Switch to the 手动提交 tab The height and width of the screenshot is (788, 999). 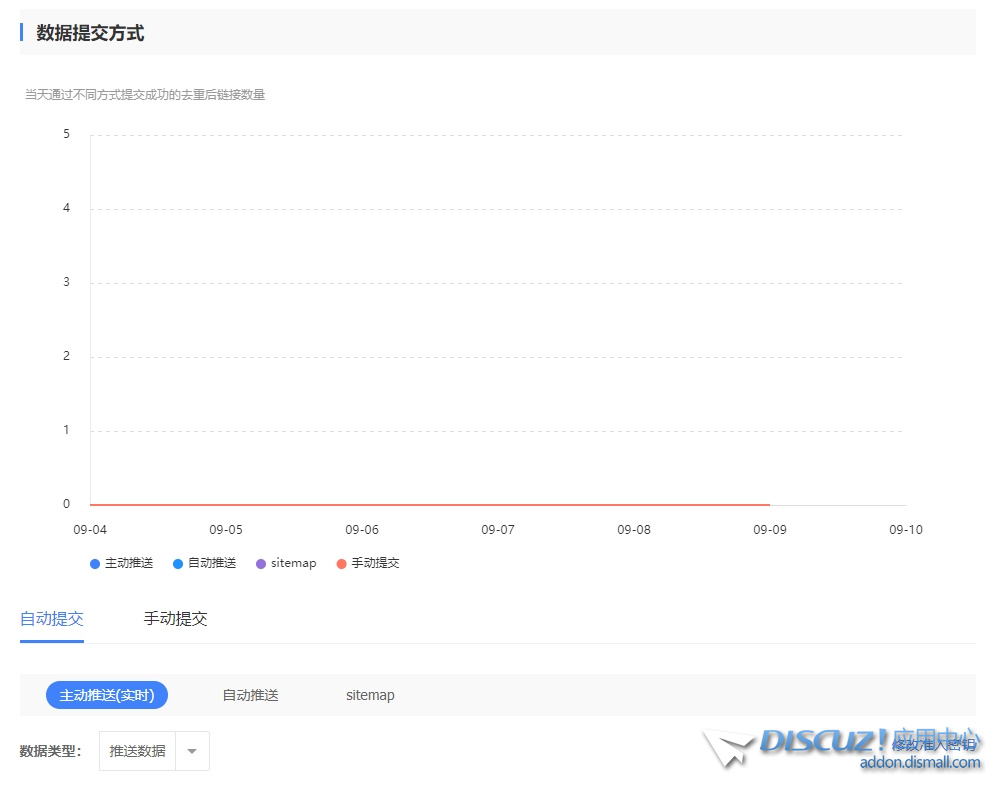(x=175, y=618)
